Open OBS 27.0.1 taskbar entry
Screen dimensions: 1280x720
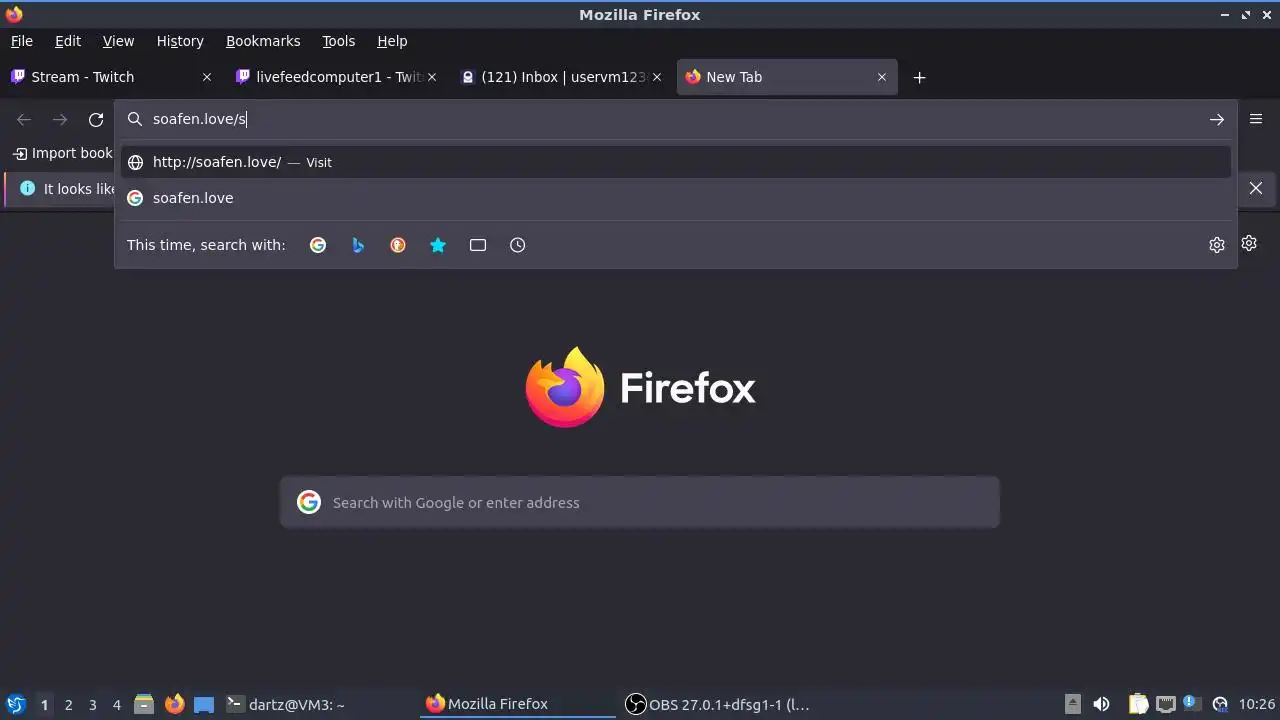pos(718,704)
